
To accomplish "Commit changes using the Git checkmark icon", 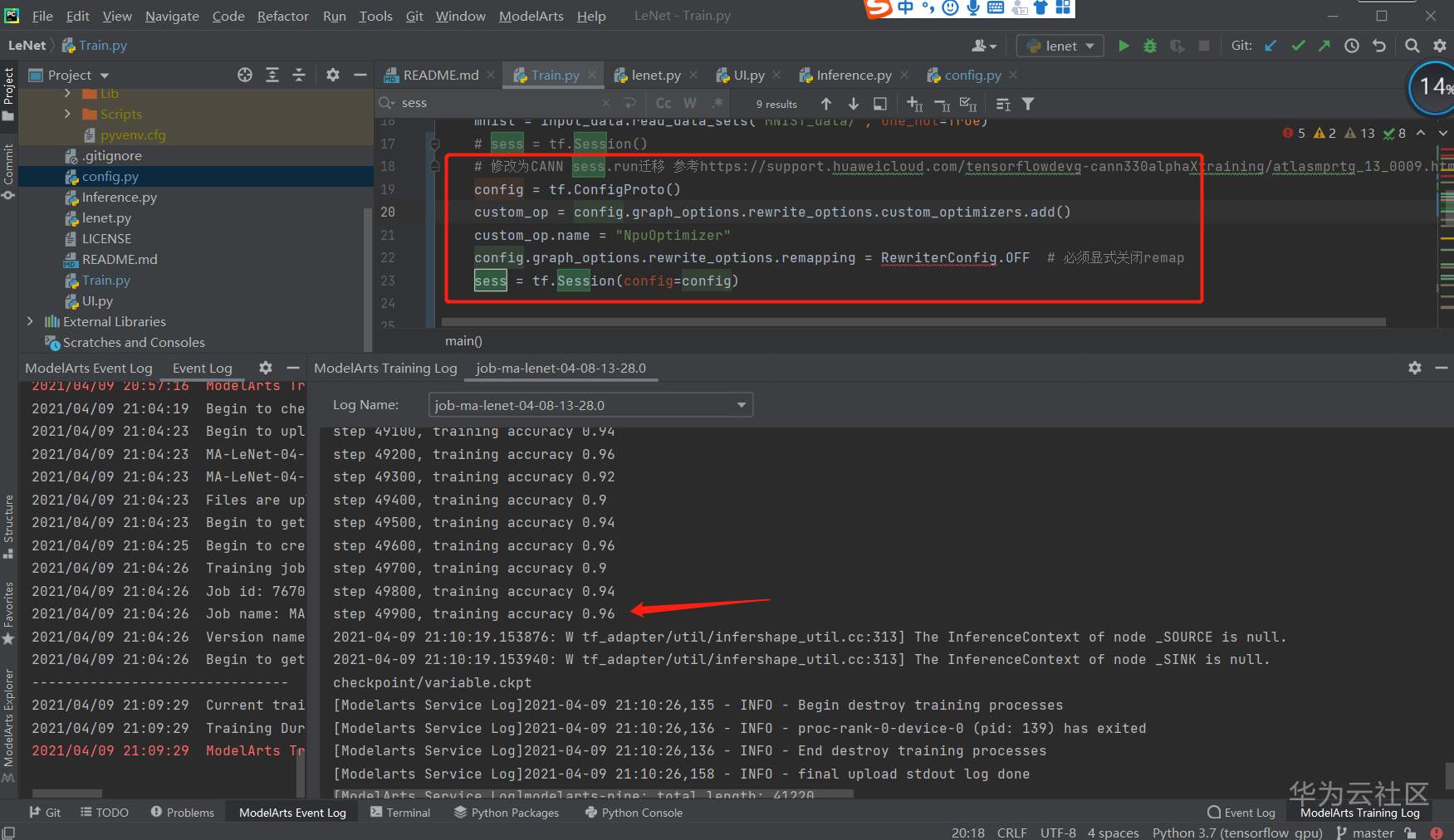I will (1298, 46).
